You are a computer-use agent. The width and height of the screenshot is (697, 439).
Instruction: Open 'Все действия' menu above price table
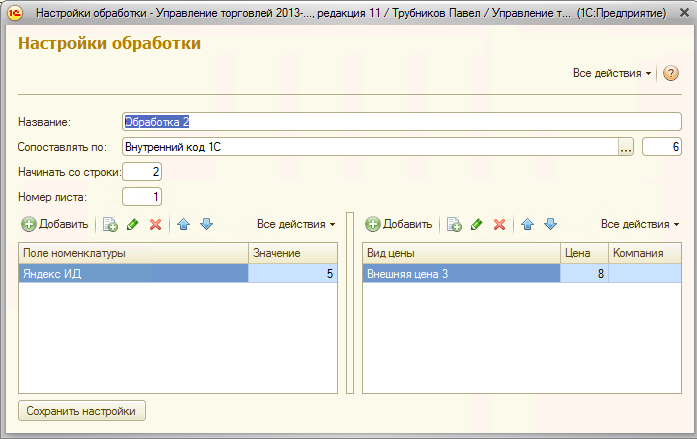tap(640, 225)
